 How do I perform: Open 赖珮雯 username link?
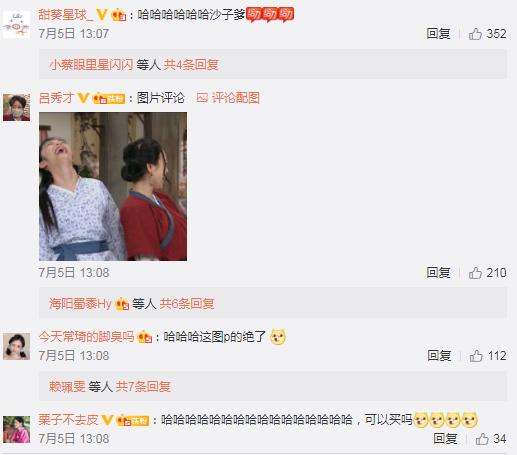[x=67, y=387]
